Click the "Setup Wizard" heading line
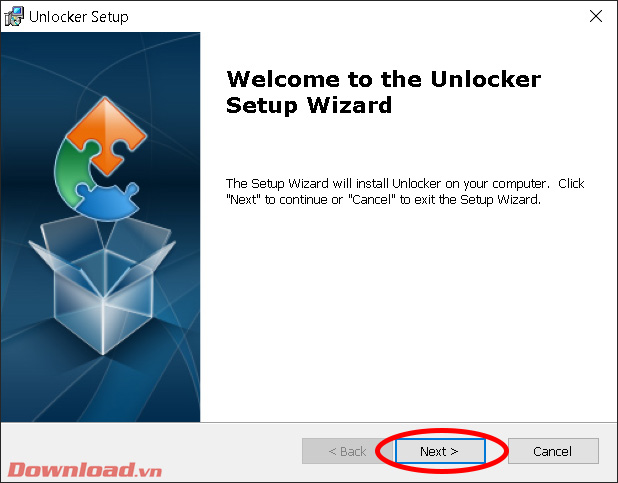Image resolution: width=618 pixels, height=483 pixels. 309,105
